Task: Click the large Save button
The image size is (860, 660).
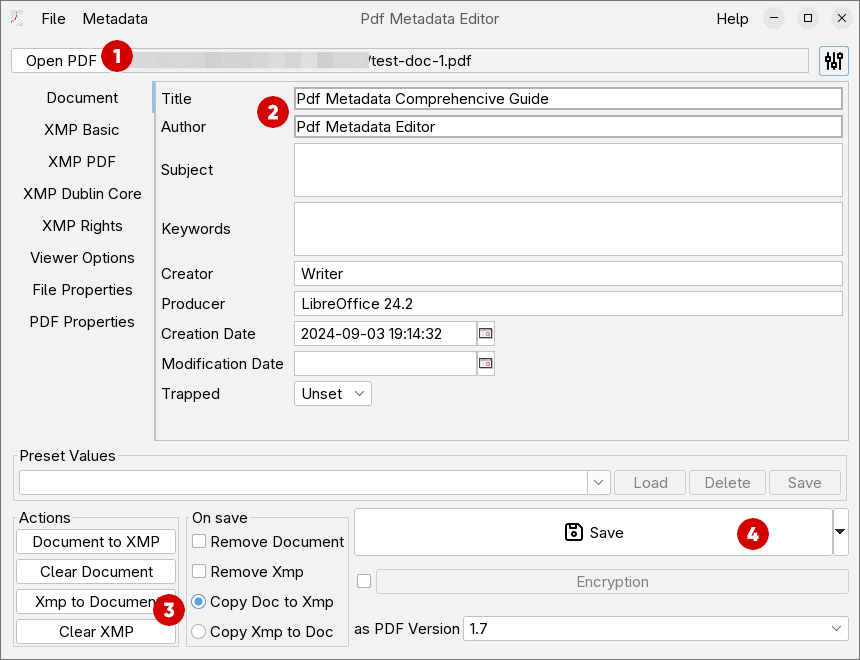Action: coord(593,532)
